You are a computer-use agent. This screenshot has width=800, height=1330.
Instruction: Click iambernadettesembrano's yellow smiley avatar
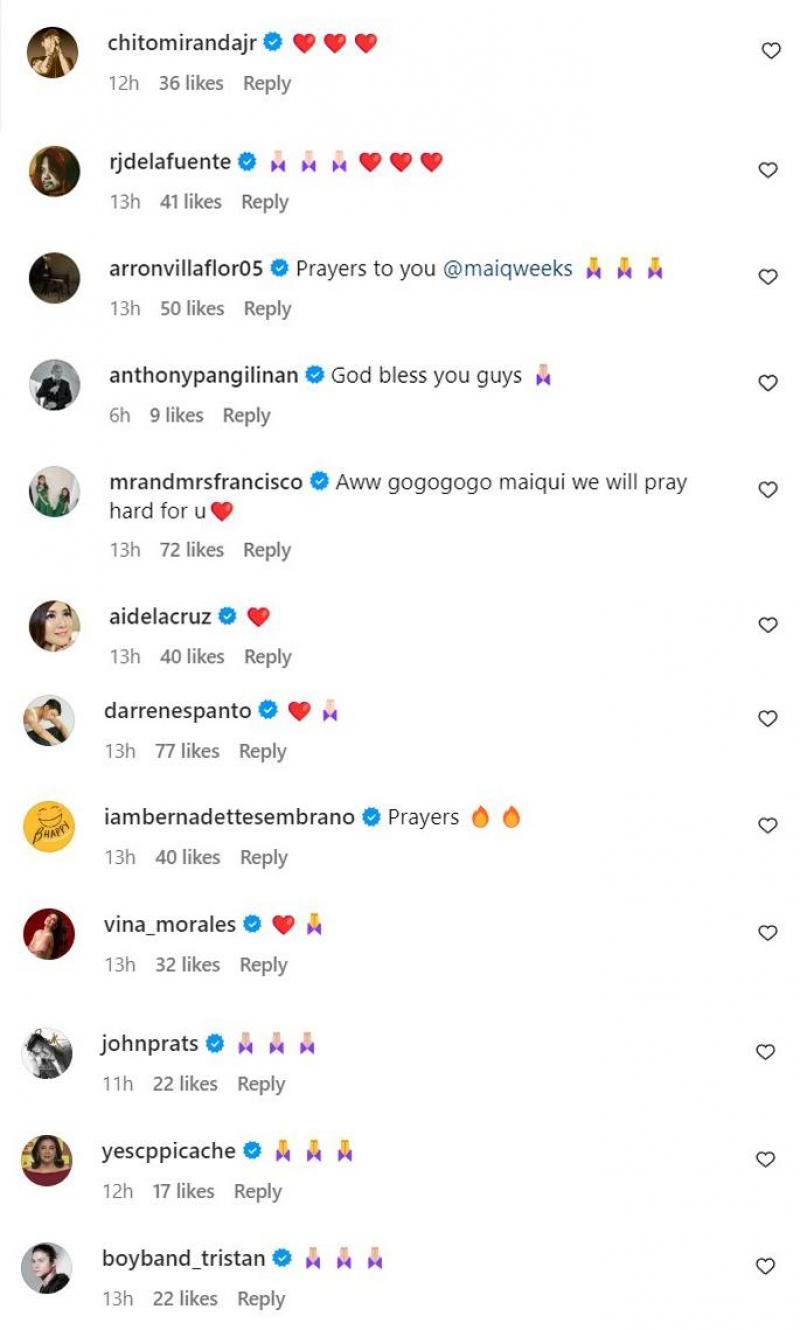point(49,827)
